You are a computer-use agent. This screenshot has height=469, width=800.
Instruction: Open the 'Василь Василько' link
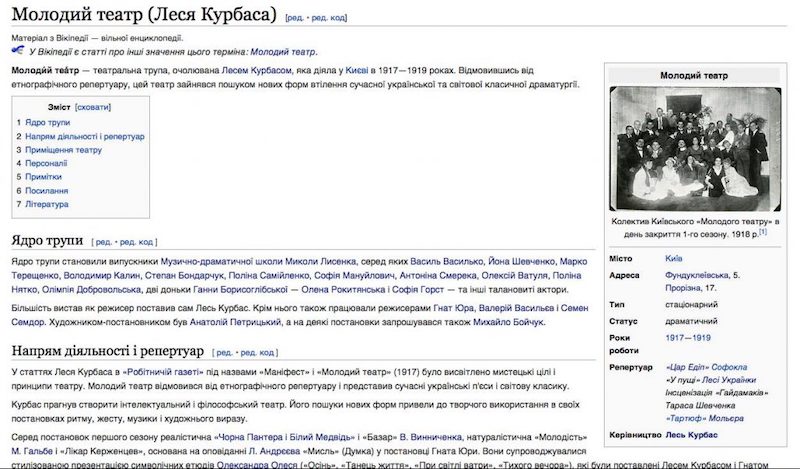tap(446, 262)
